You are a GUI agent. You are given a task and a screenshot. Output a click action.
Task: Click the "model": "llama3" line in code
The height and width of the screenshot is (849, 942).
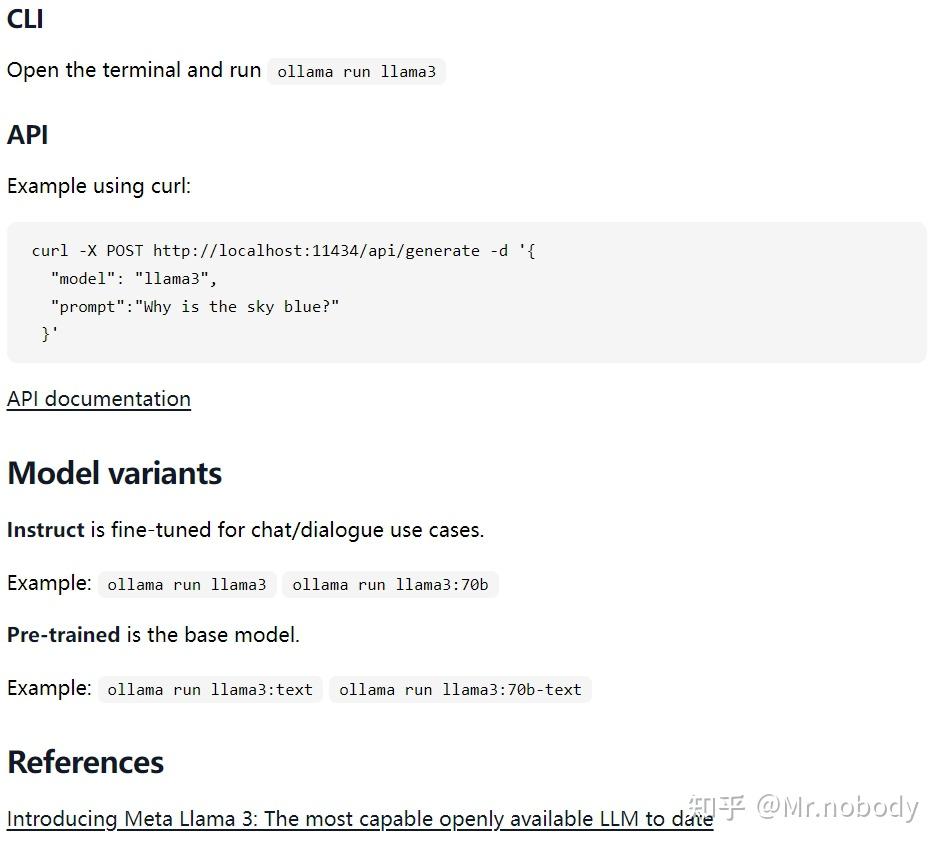point(134,279)
